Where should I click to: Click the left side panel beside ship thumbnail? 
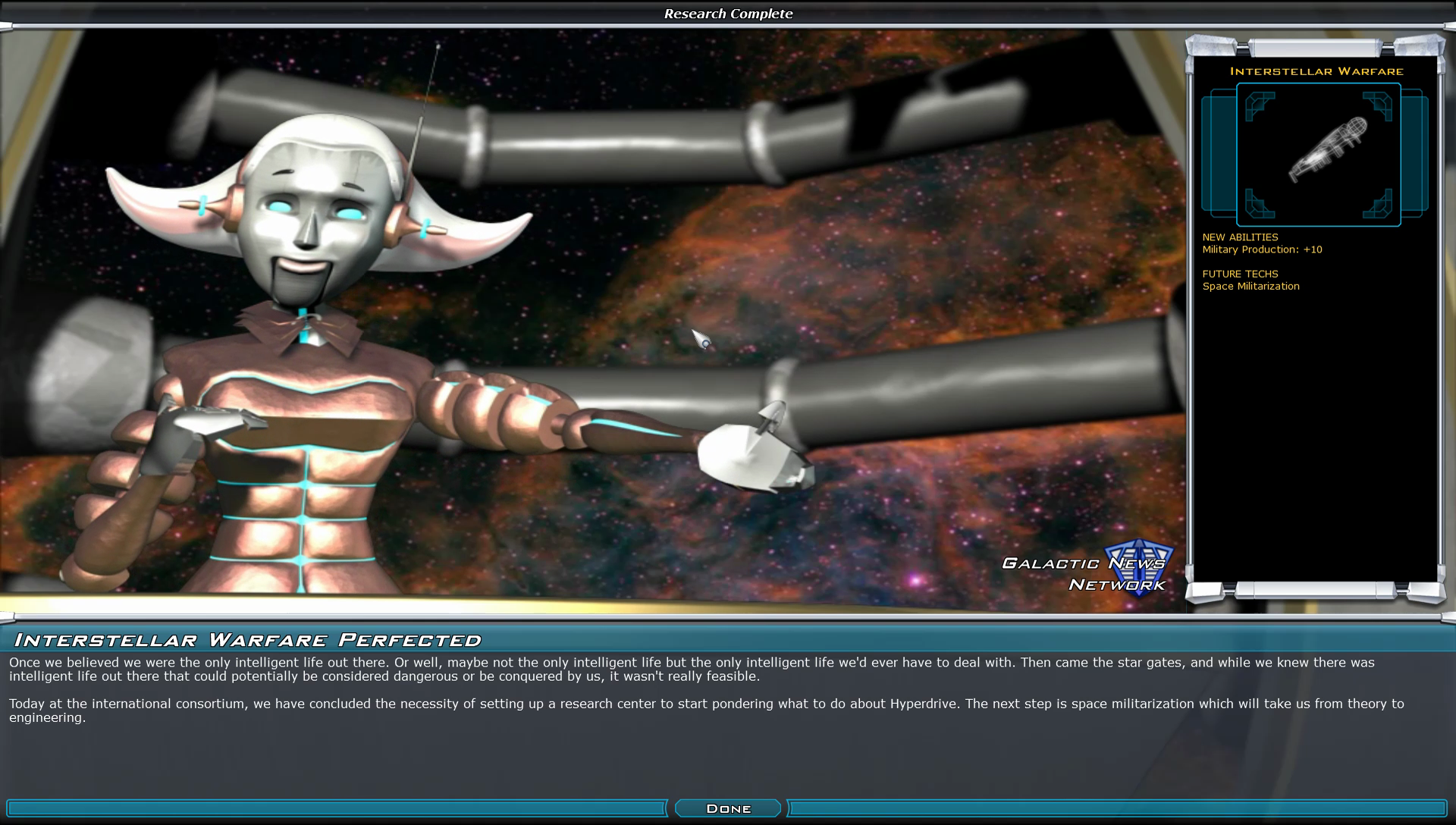1219,154
